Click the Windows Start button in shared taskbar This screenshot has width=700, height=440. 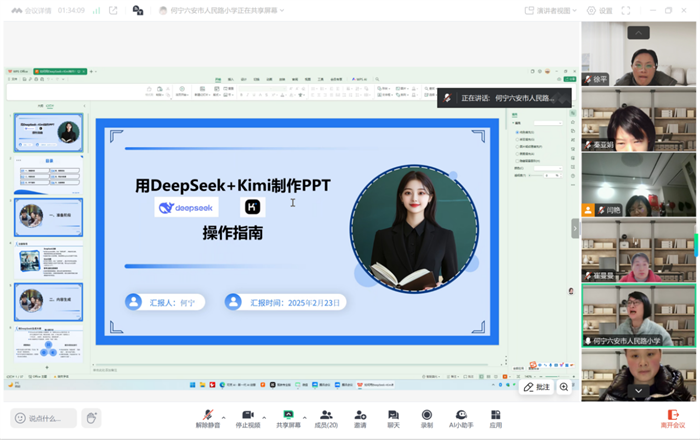192,385
